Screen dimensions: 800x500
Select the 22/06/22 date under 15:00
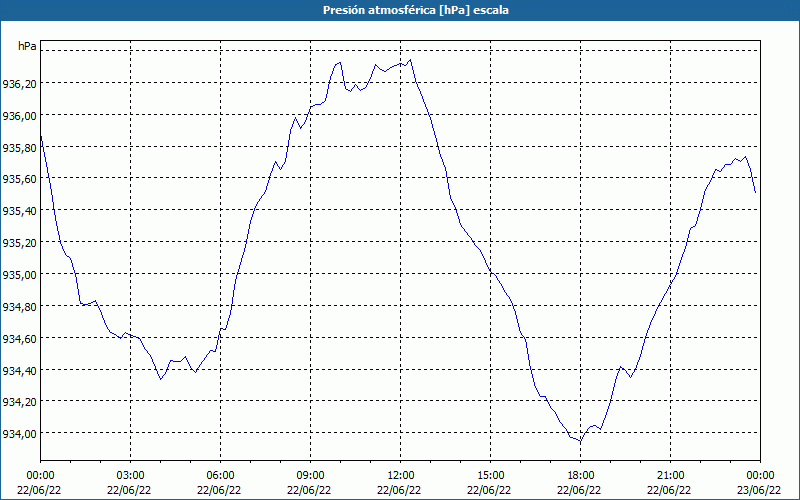(489, 490)
